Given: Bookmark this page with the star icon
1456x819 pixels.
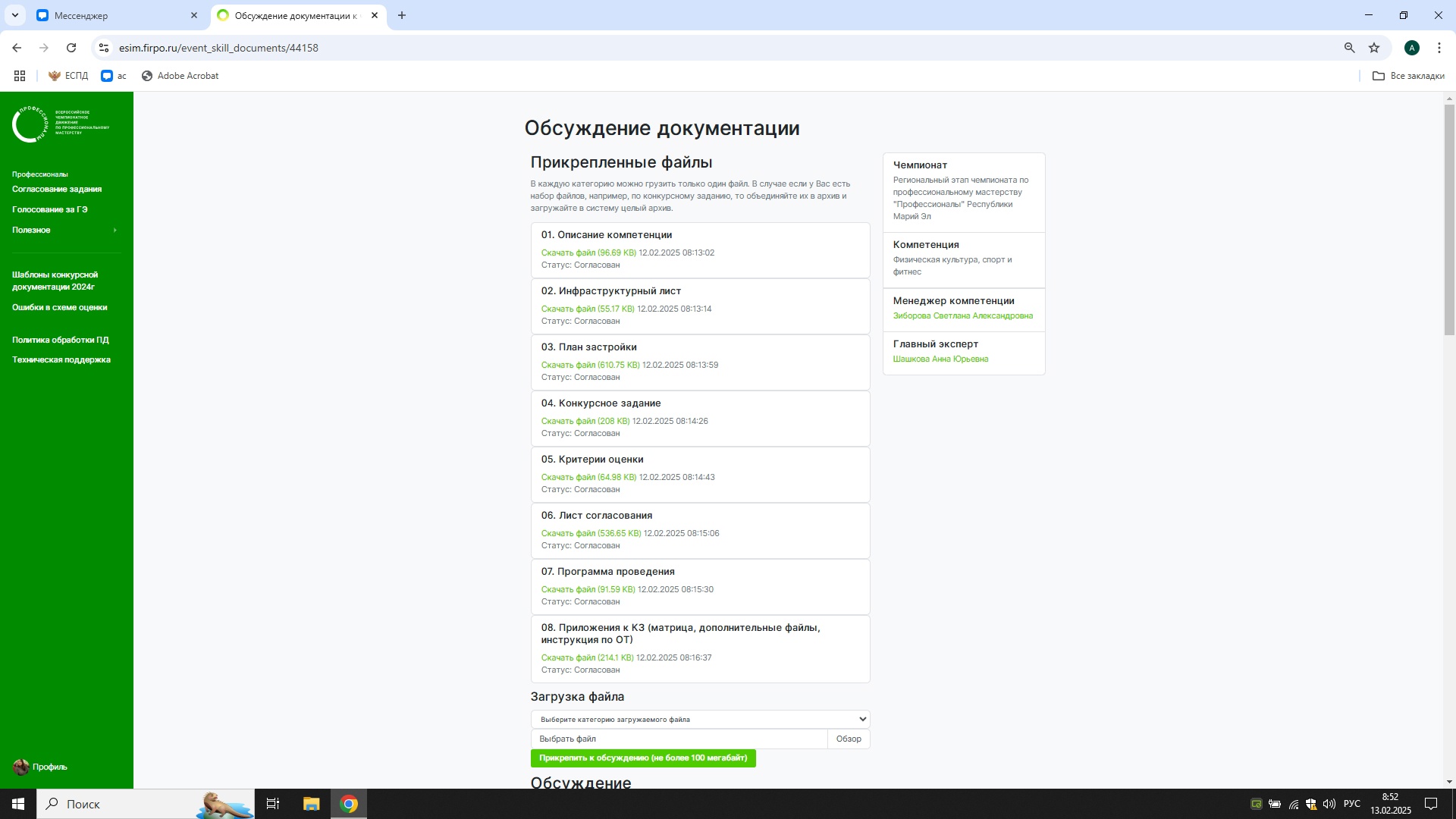Looking at the screenshot, I should [x=1374, y=48].
